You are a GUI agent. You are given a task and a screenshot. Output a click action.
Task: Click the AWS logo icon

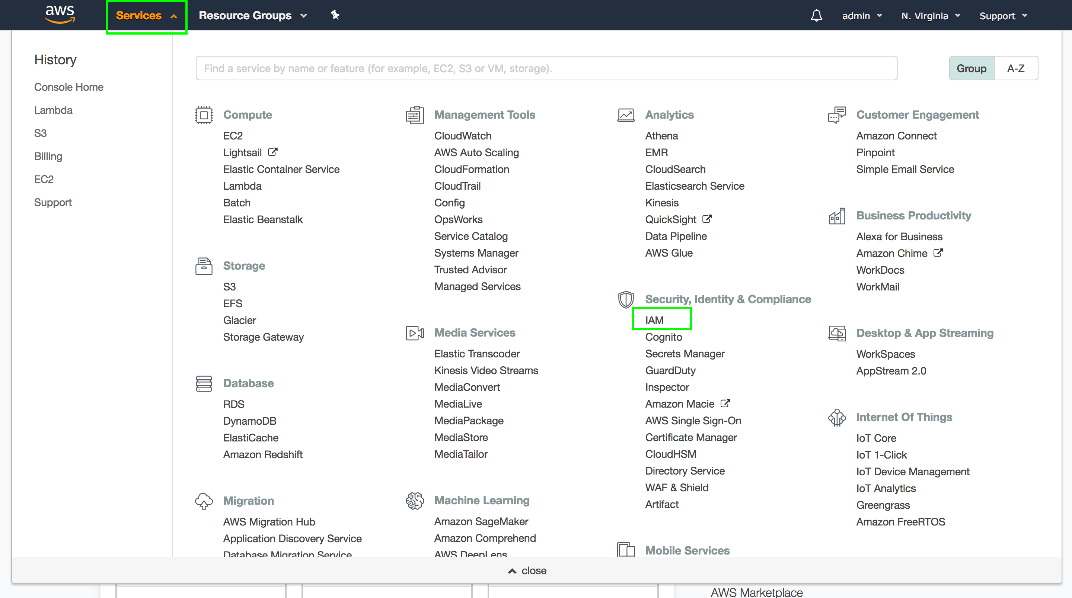tap(60, 15)
